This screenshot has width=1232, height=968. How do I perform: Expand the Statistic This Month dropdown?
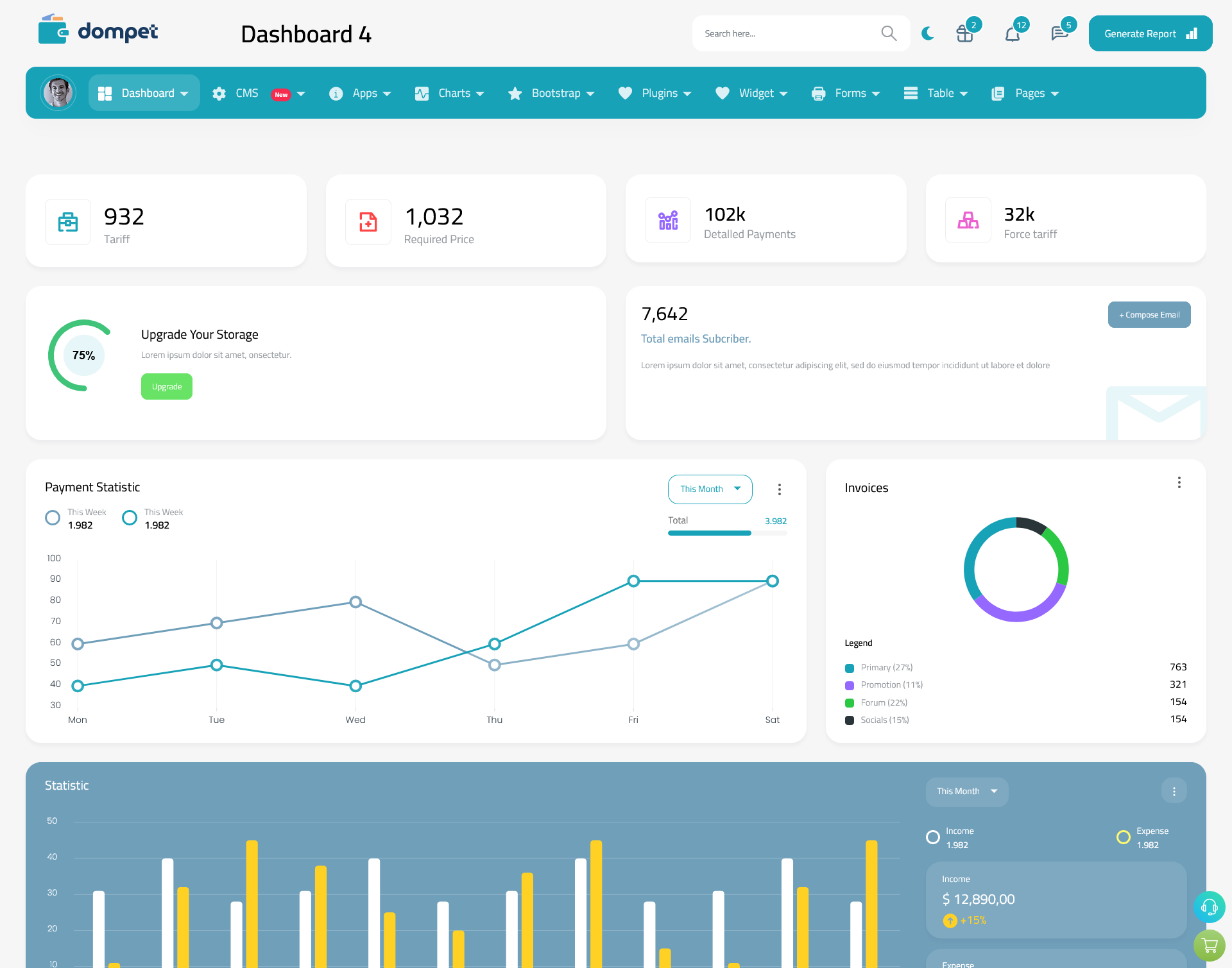pos(964,791)
